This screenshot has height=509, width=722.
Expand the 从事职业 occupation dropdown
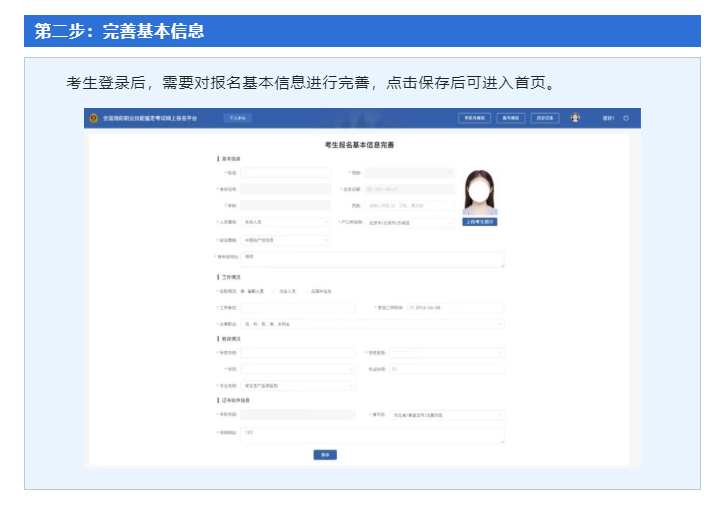(x=372, y=324)
